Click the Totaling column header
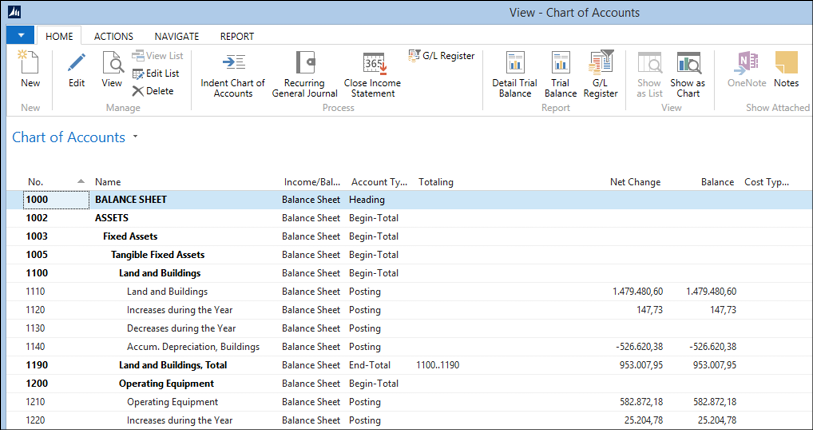This screenshot has height=430, width=813. point(436,182)
